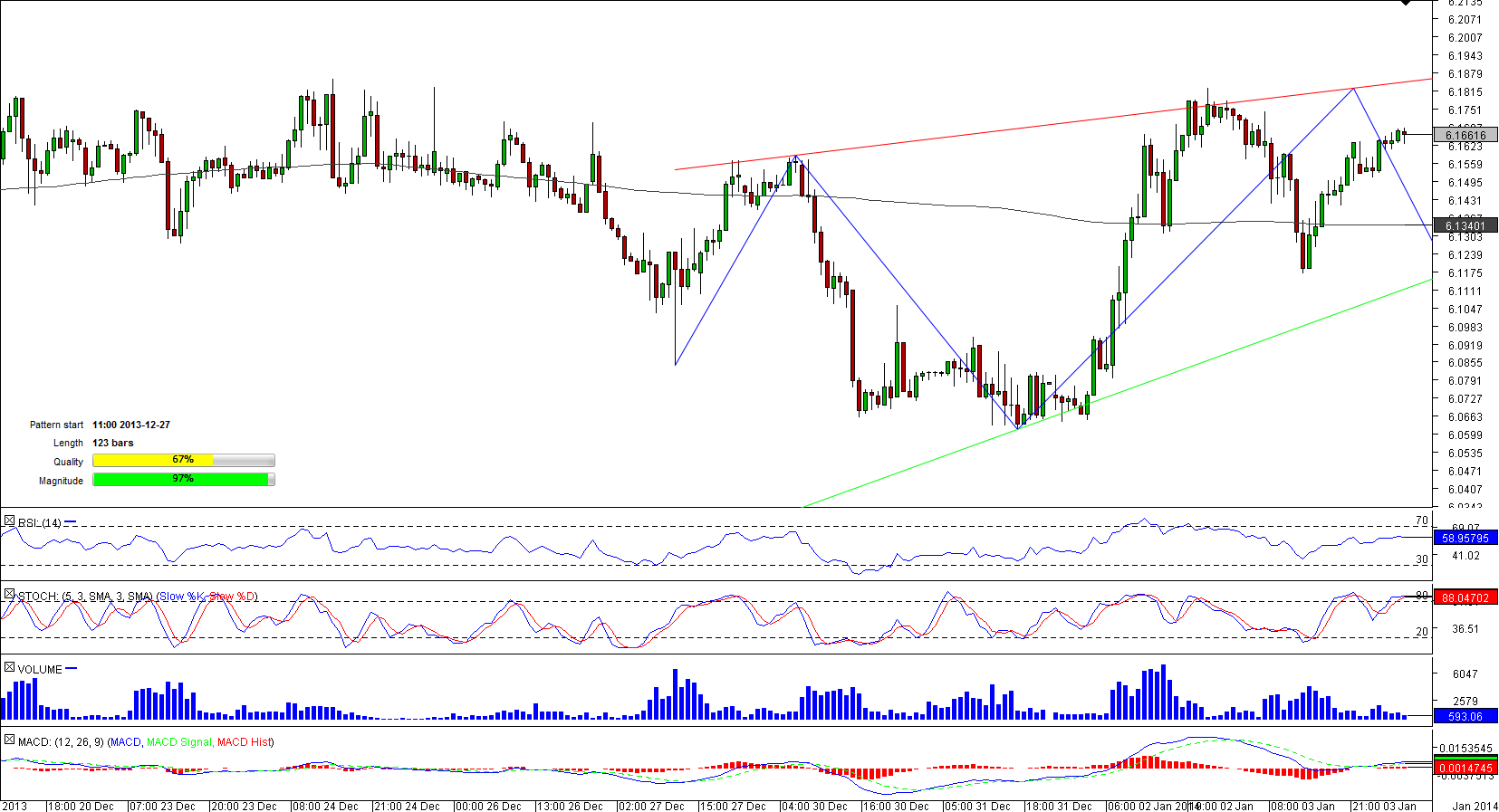1499x812 pixels.
Task: Click time axis label '05:00 31 Dec'
Action: 977,806
